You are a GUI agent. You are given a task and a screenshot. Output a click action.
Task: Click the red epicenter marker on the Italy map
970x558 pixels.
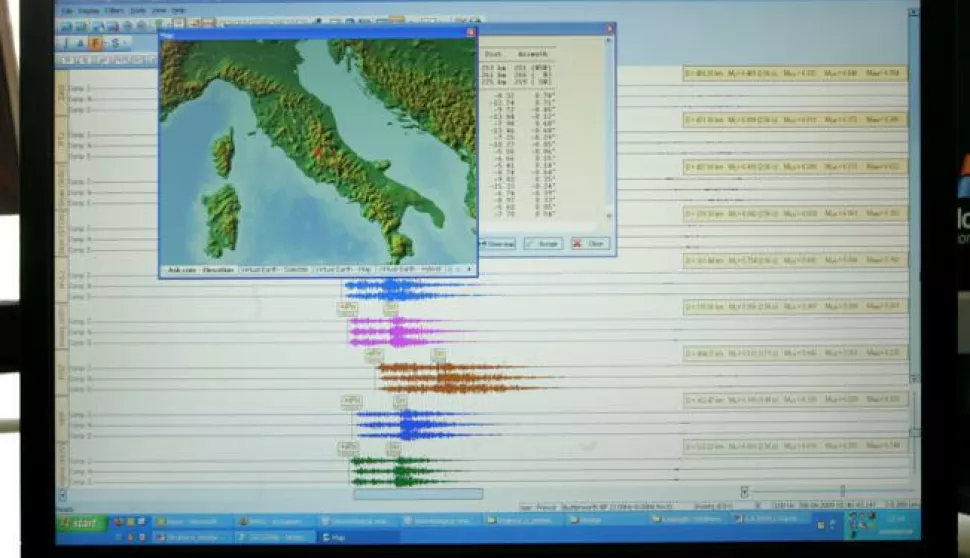pyautogui.click(x=319, y=152)
